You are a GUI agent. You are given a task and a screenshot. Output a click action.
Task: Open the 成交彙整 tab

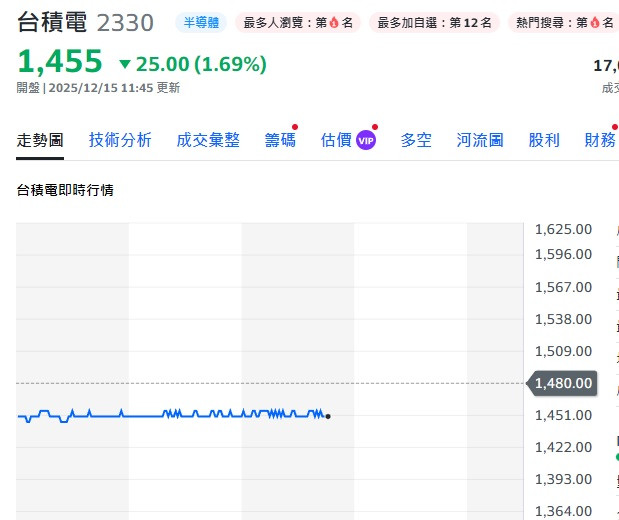click(x=208, y=140)
